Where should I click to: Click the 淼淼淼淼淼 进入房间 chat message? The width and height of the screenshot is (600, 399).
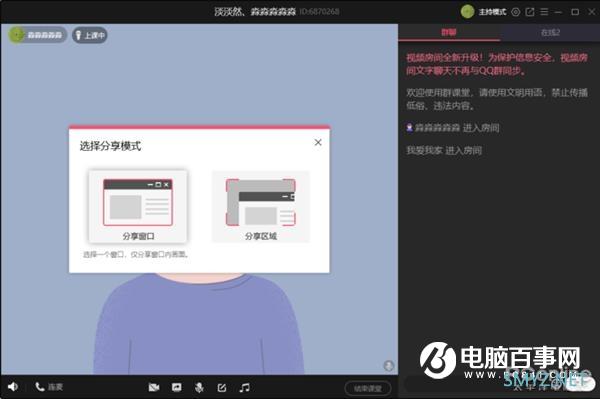(x=453, y=128)
